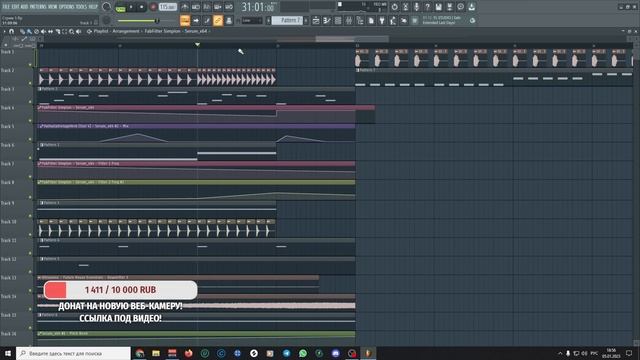Open the project info page icon

(371, 20)
